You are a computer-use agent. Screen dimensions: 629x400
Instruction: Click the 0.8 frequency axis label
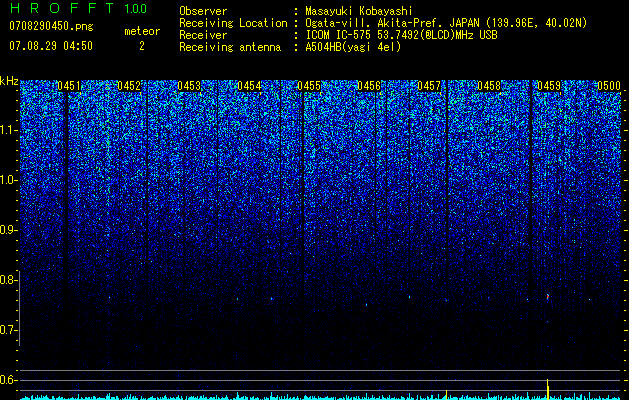coord(7,280)
